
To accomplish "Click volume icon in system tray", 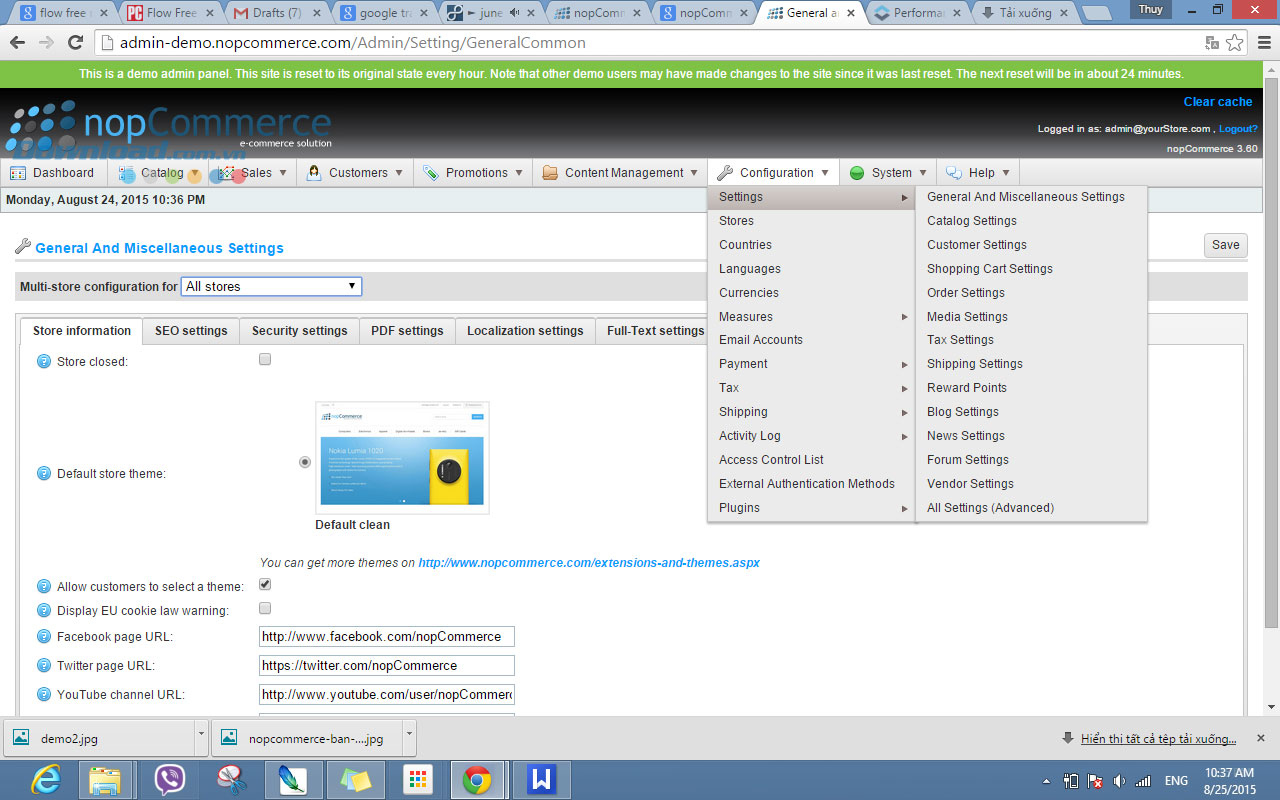I will [1119, 781].
